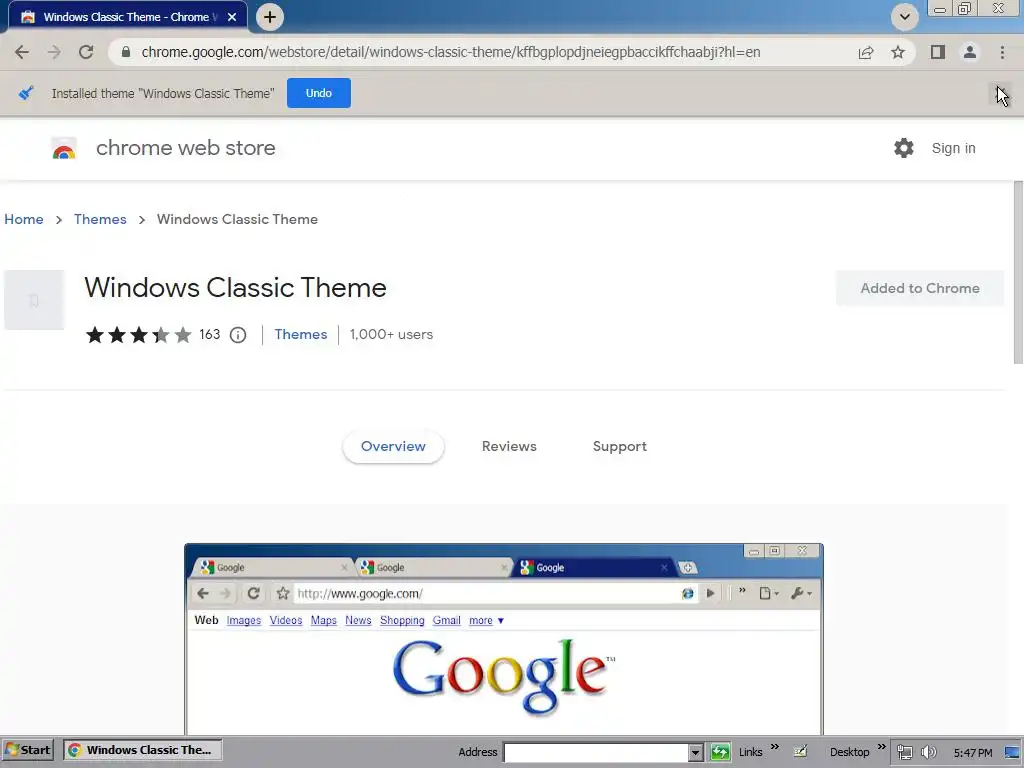Select the Overview tab
The width and height of the screenshot is (1024, 768).
point(393,447)
